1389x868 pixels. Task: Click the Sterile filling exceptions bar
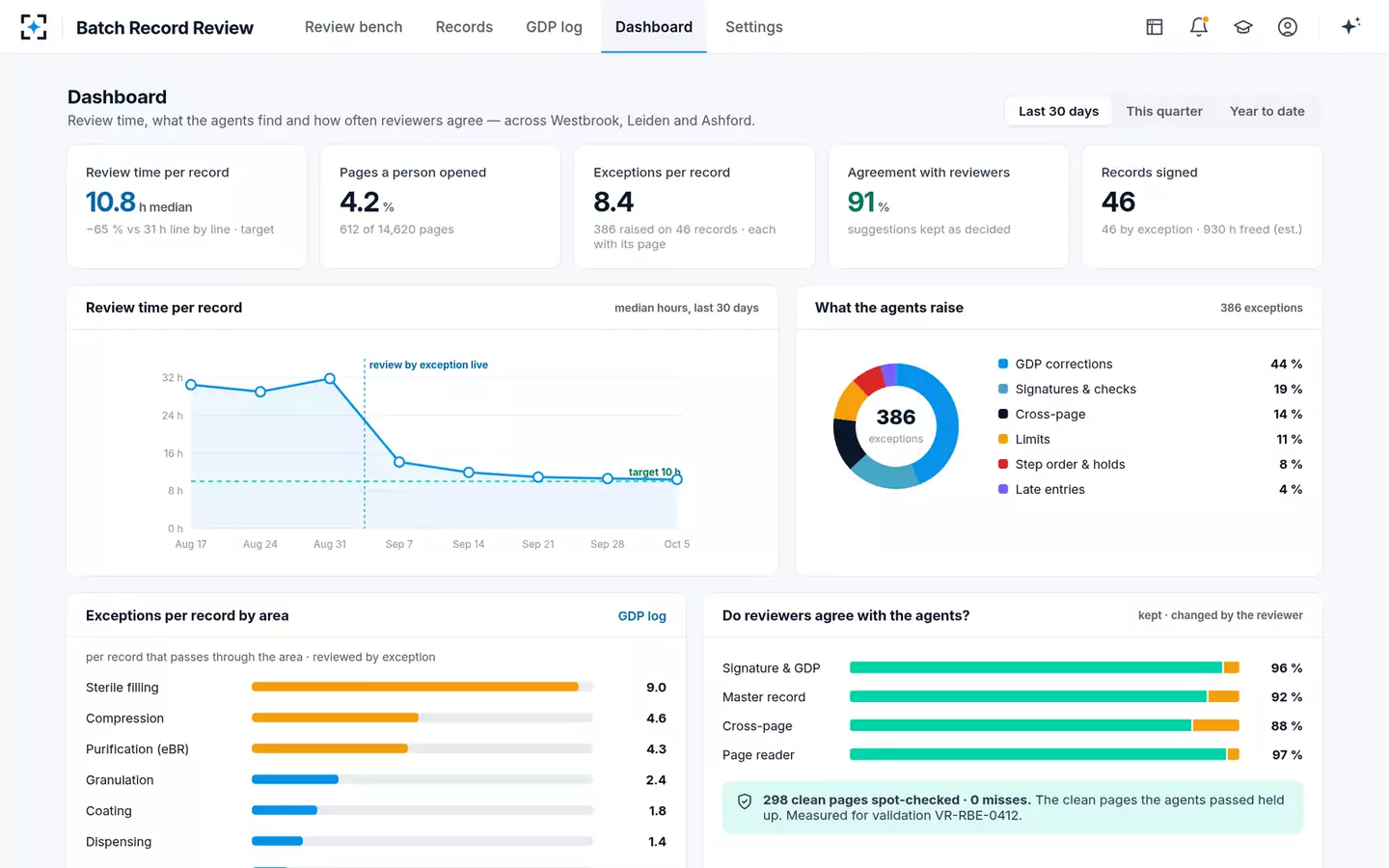coord(422,688)
